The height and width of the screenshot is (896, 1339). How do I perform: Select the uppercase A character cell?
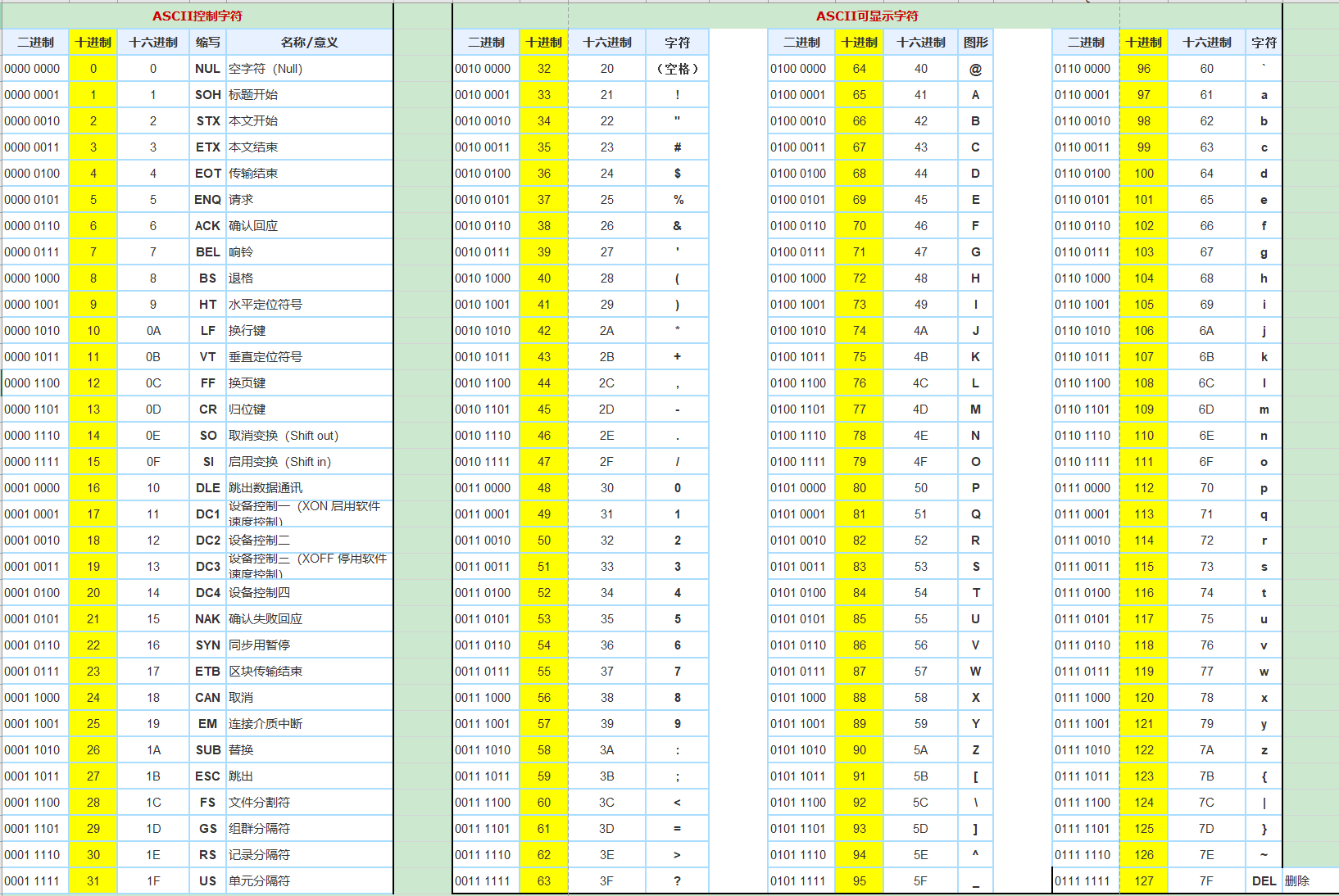(975, 94)
